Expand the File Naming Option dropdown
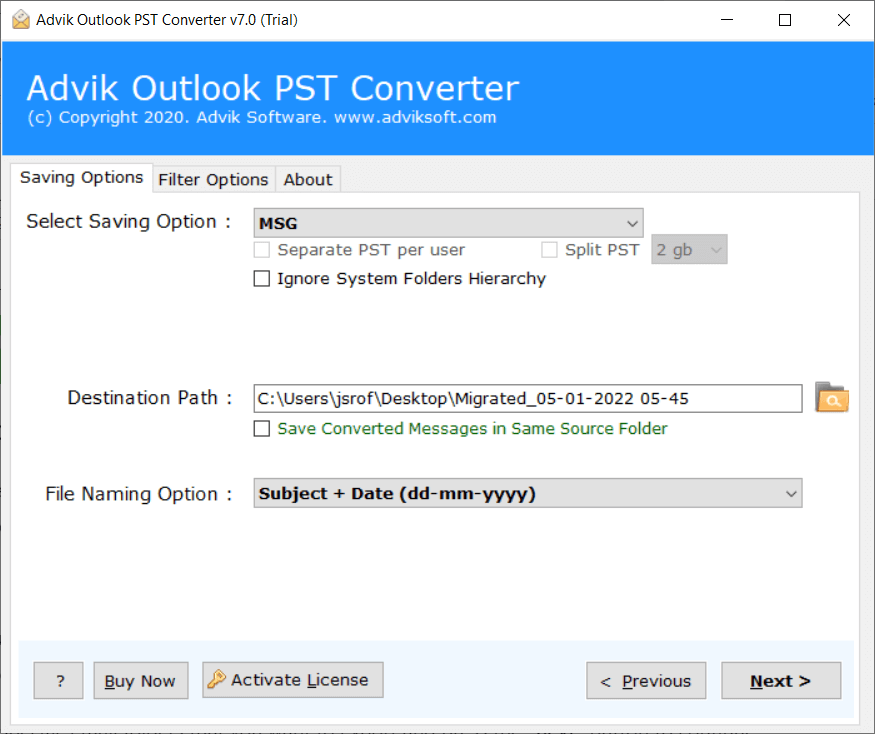This screenshot has width=875, height=734. 528,493
